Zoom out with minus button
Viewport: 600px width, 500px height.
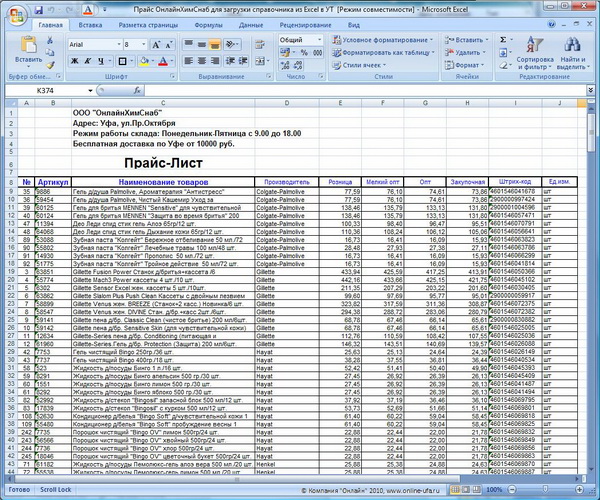tap(512, 490)
